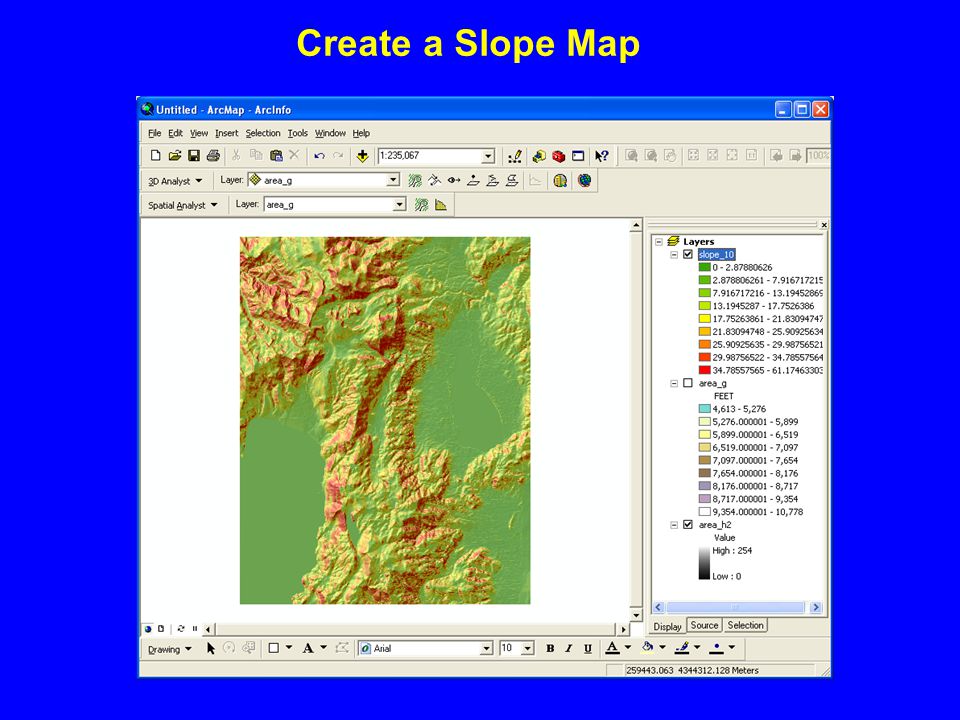The height and width of the screenshot is (720, 960).
Task: Select Interpolate Line tool
Action: point(493,180)
